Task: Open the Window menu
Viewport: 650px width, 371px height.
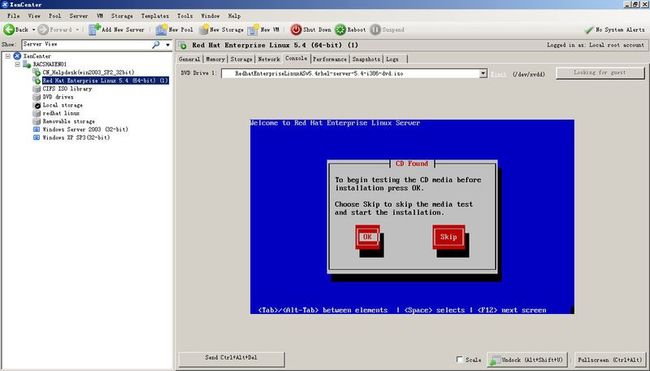Action: (210, 16)
